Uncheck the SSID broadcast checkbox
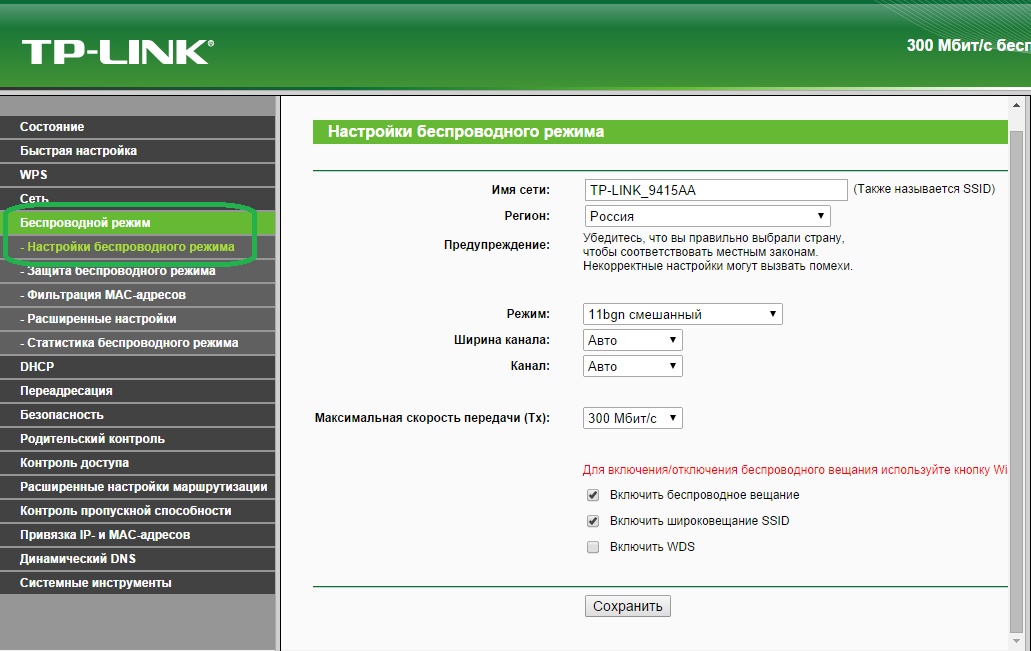 [x=593, y=521]
